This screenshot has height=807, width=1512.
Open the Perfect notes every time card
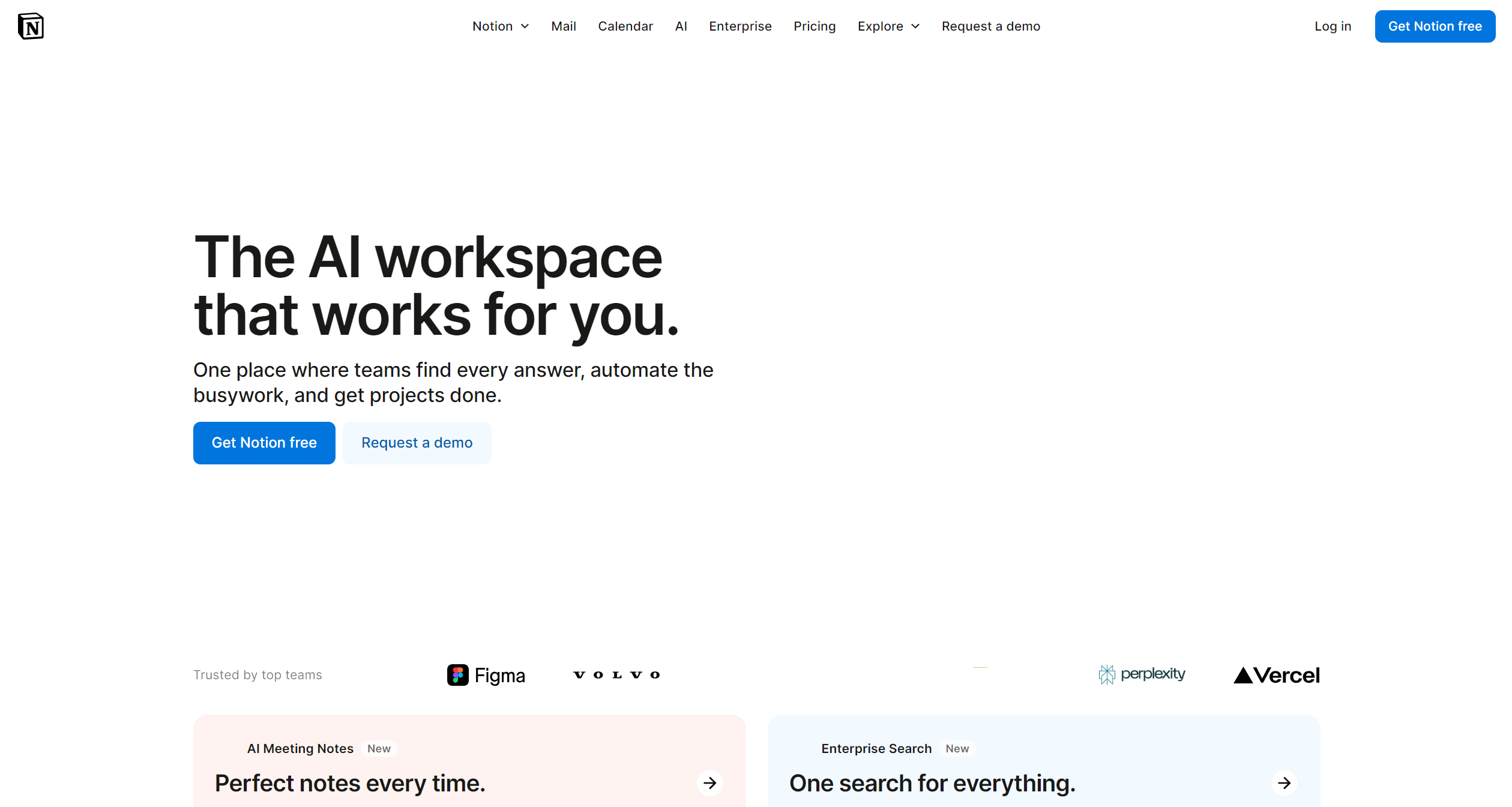pos(469,761)
